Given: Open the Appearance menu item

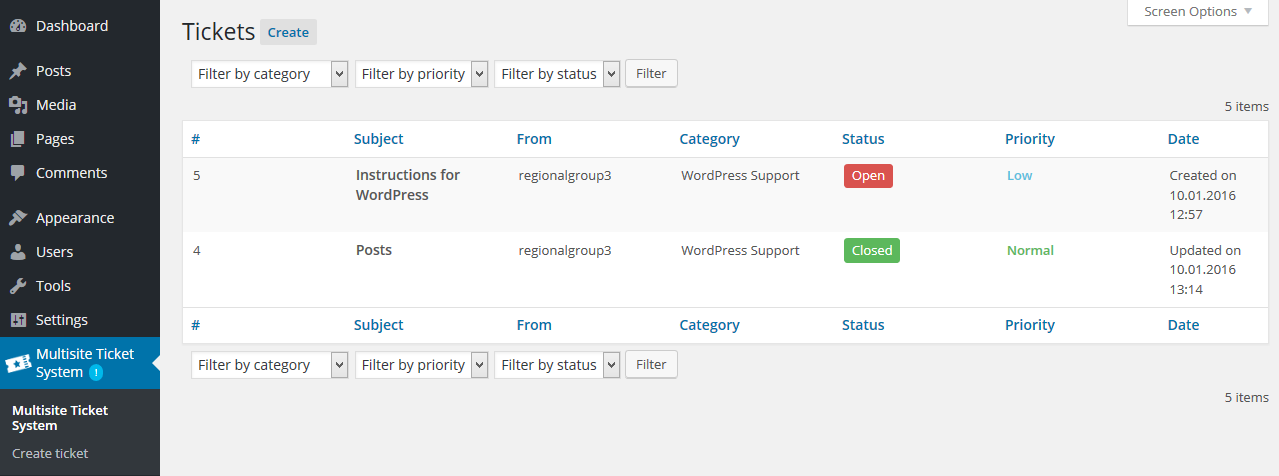Looking at the screenshot, I should click(x=75, y=218).
